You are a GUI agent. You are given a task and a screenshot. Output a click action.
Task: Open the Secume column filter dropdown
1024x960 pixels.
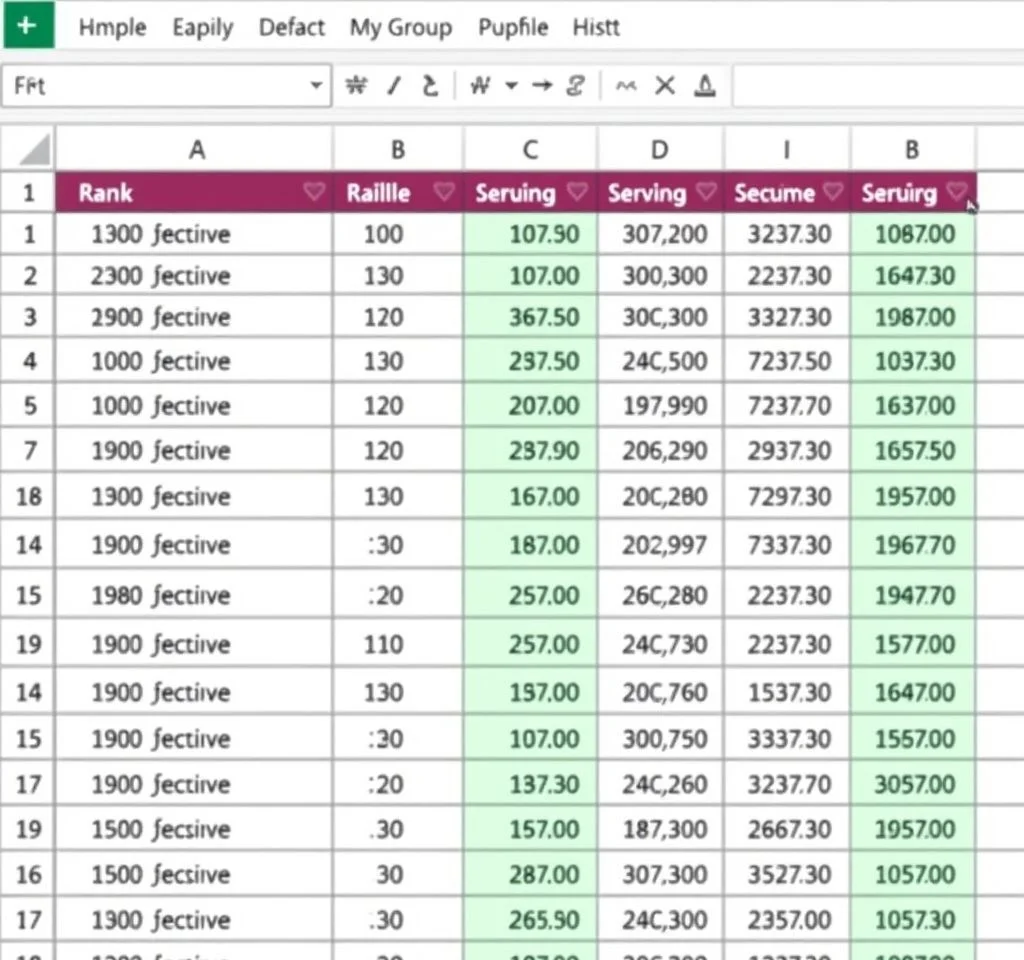tap(834, 192)
